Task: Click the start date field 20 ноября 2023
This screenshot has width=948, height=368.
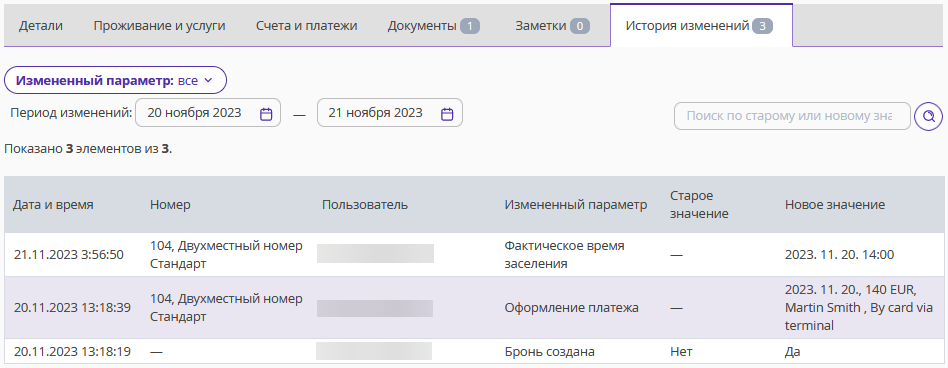Action: pyautogui.click(x=208, y=113)
